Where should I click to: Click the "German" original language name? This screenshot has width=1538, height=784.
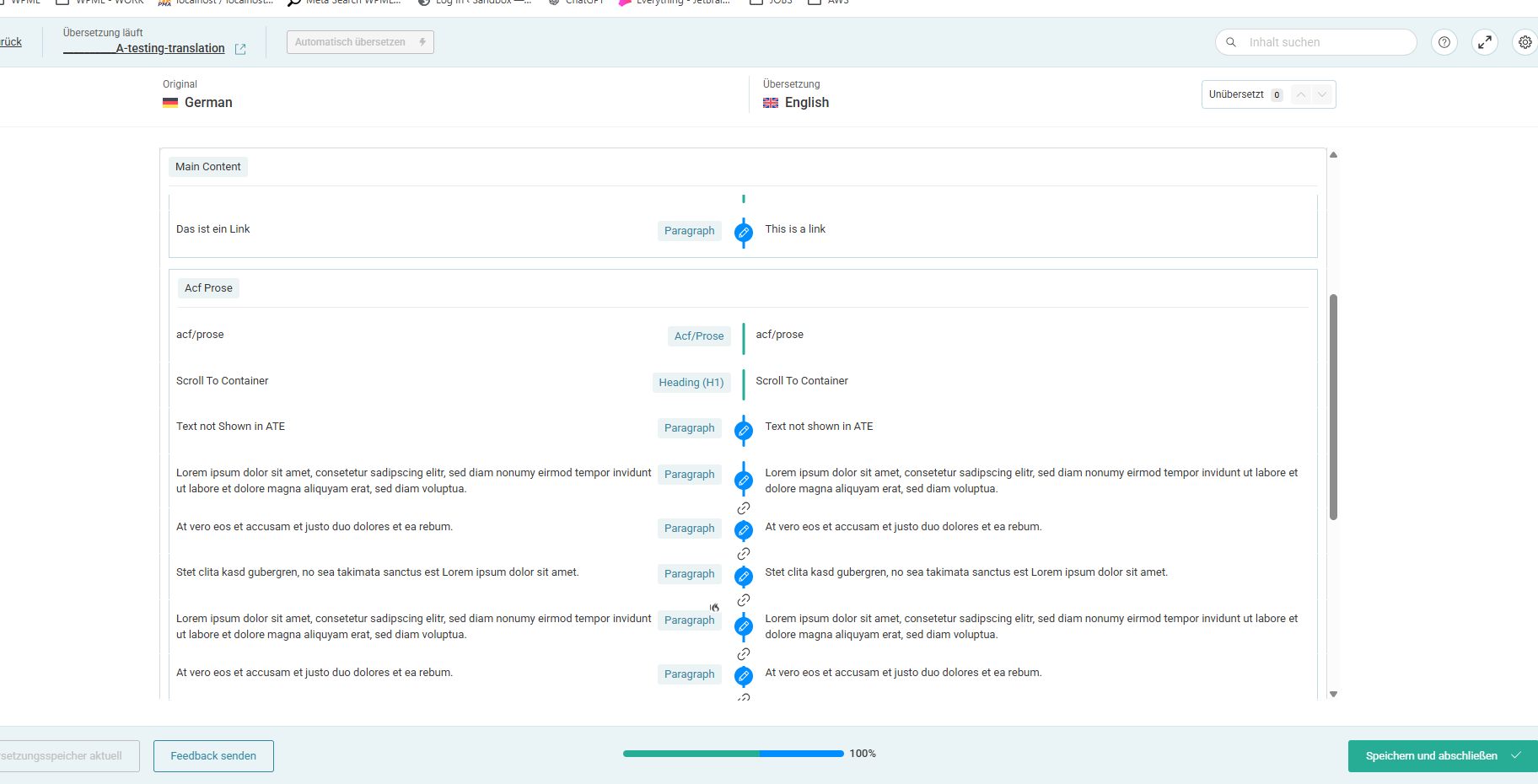click(208, 103)
